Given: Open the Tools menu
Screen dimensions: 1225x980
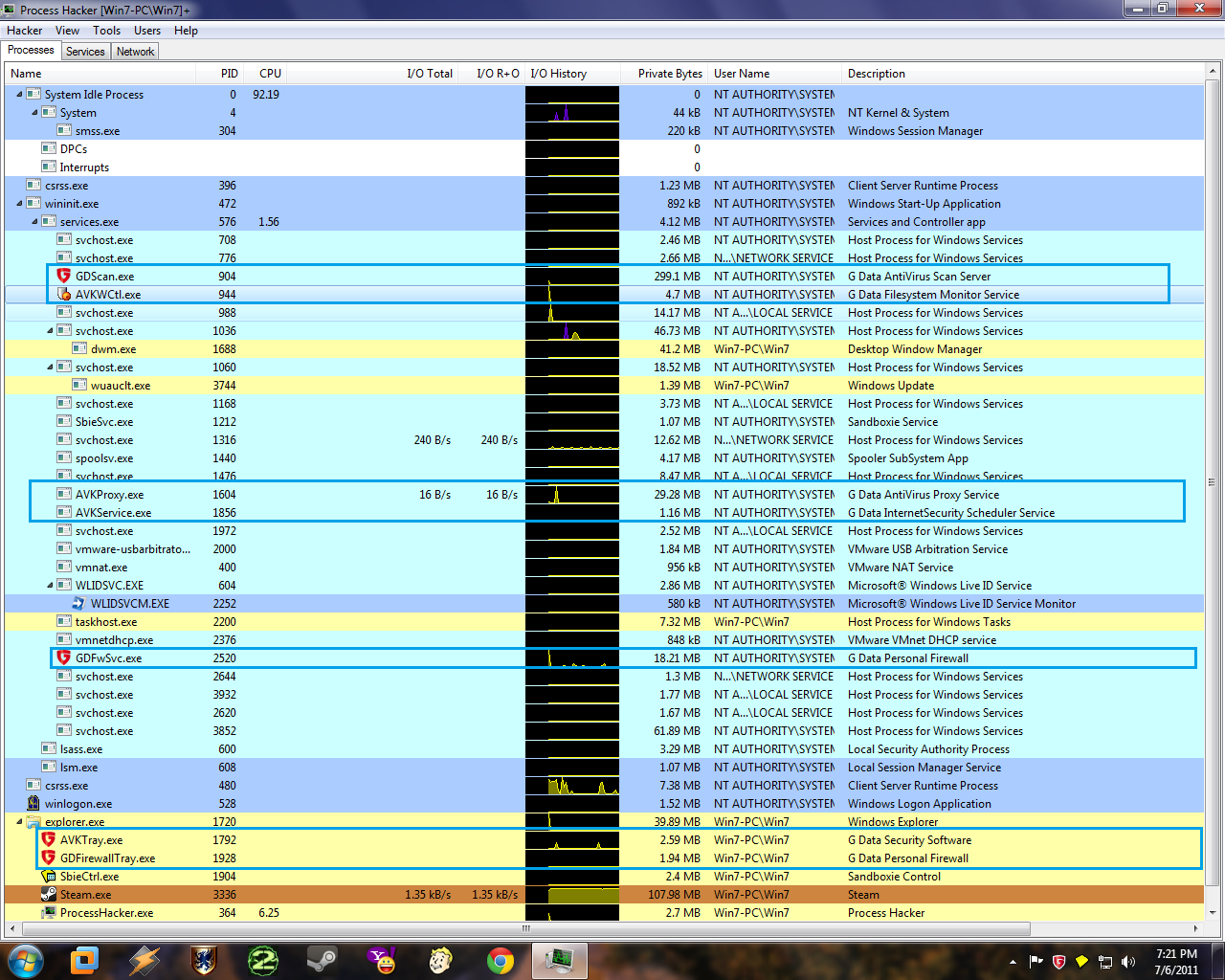Looking at the screenshot, I should [x=106, y=31].
